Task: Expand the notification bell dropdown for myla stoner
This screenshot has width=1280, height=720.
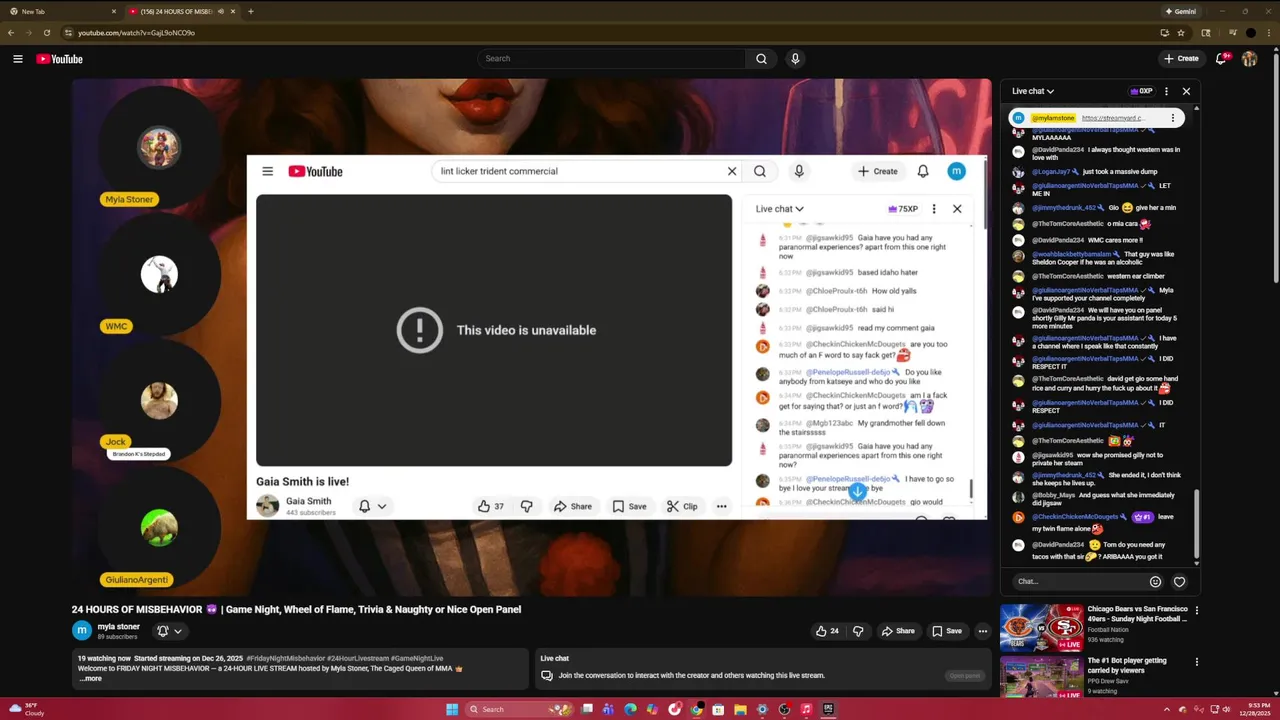Action: point(170,631)
